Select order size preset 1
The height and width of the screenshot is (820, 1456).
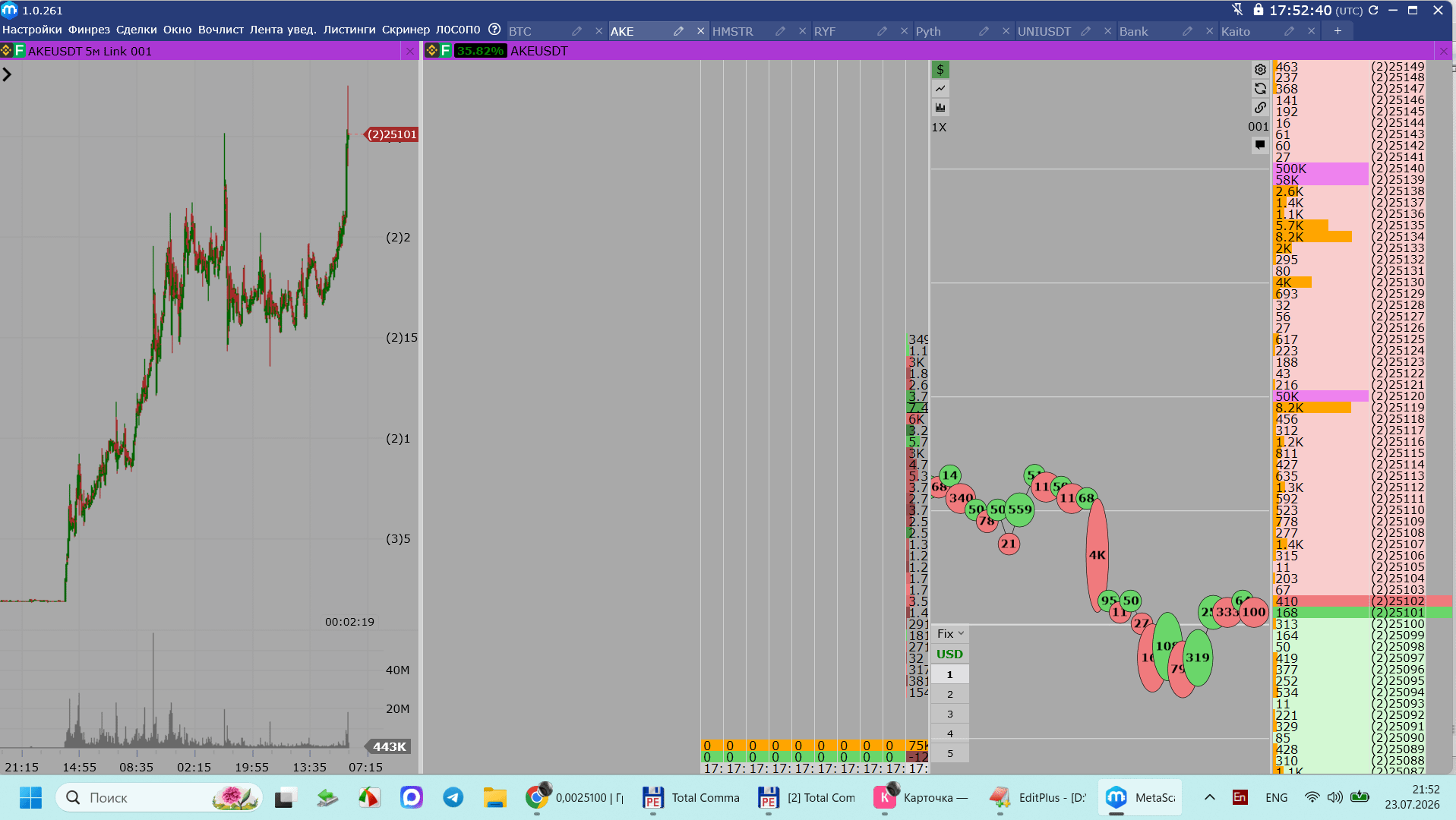point(949,674)
